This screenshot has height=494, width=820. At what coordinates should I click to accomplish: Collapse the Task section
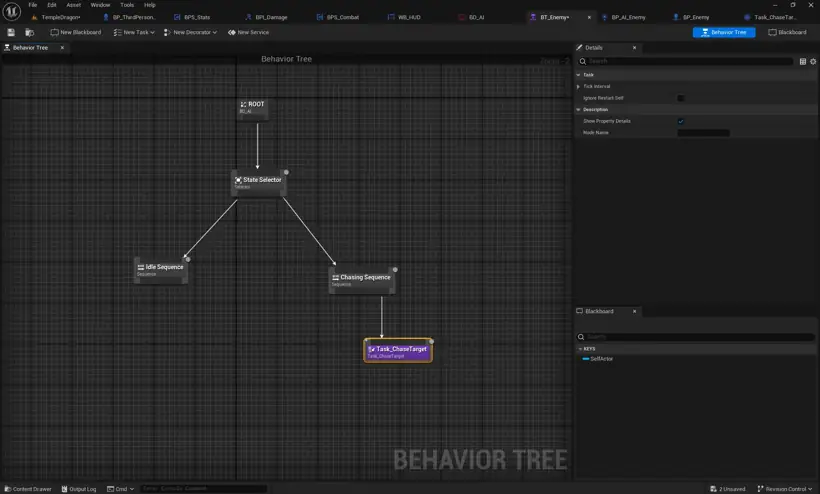click(x=578, y=75)
